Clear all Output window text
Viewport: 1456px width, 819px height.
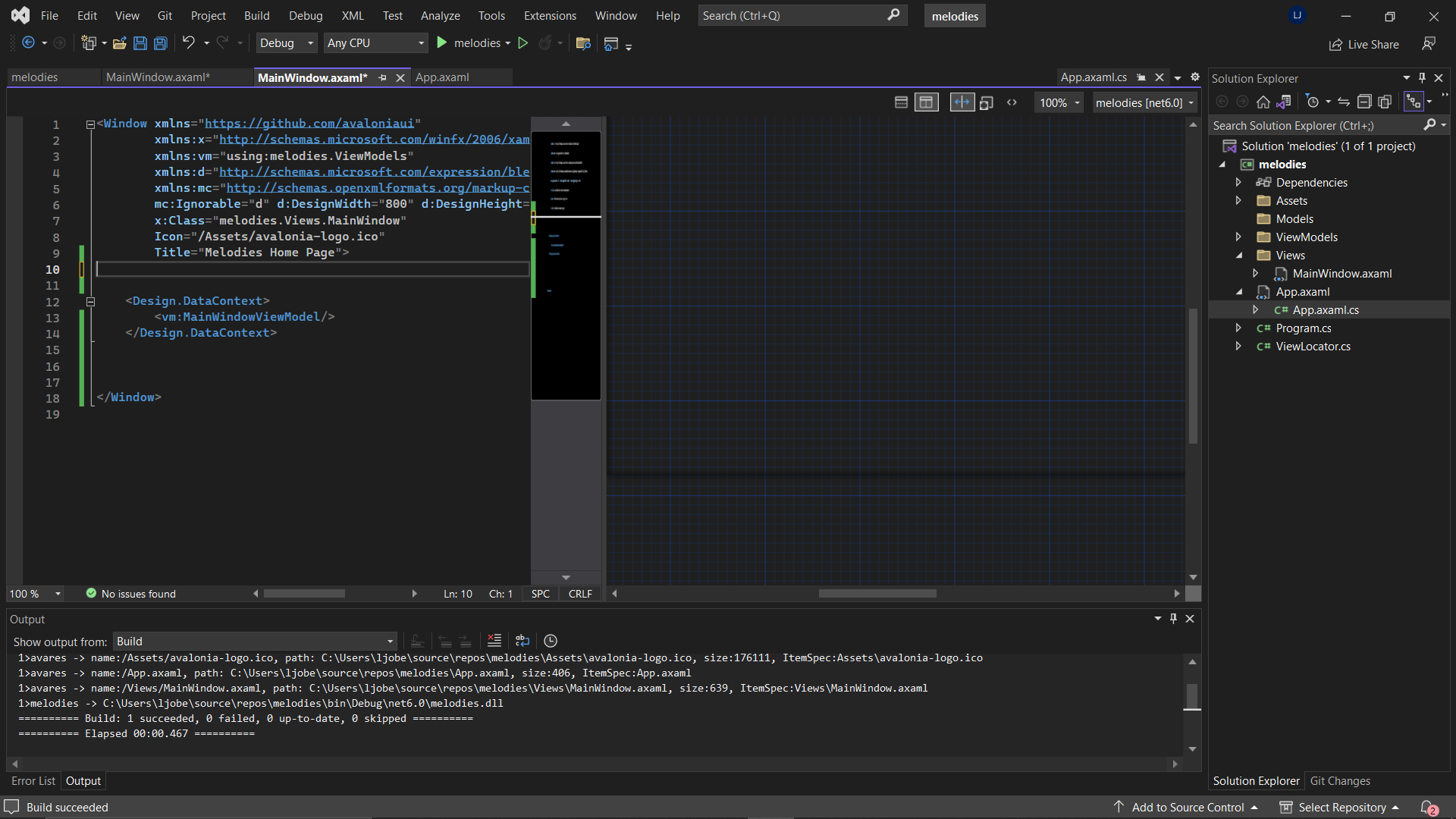[x=494, y=641]
